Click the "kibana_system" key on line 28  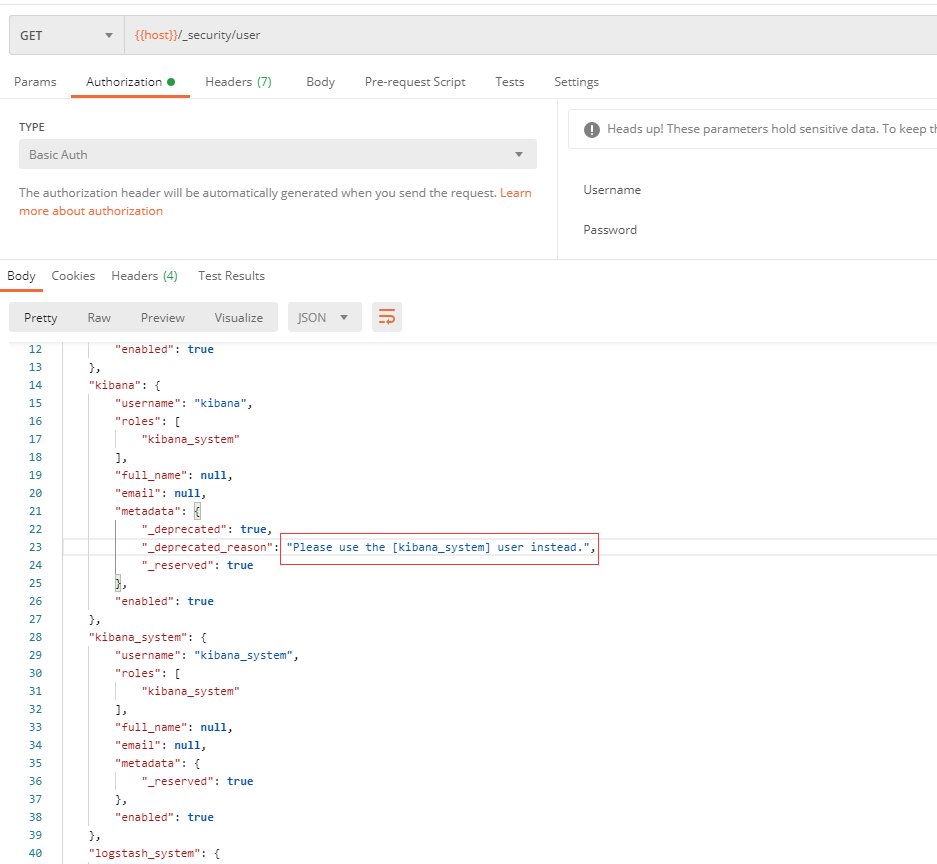(138, 638)
